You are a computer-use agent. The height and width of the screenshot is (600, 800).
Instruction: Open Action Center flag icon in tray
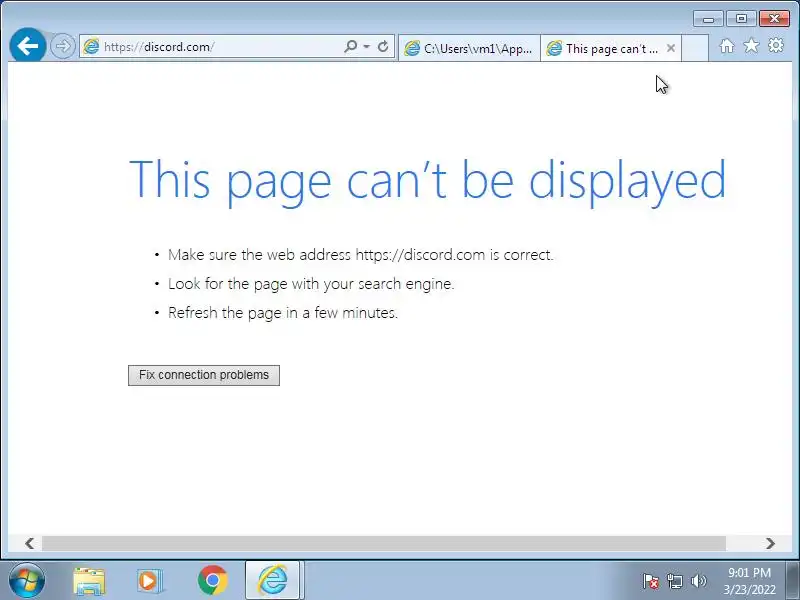(x=651, y=581)
